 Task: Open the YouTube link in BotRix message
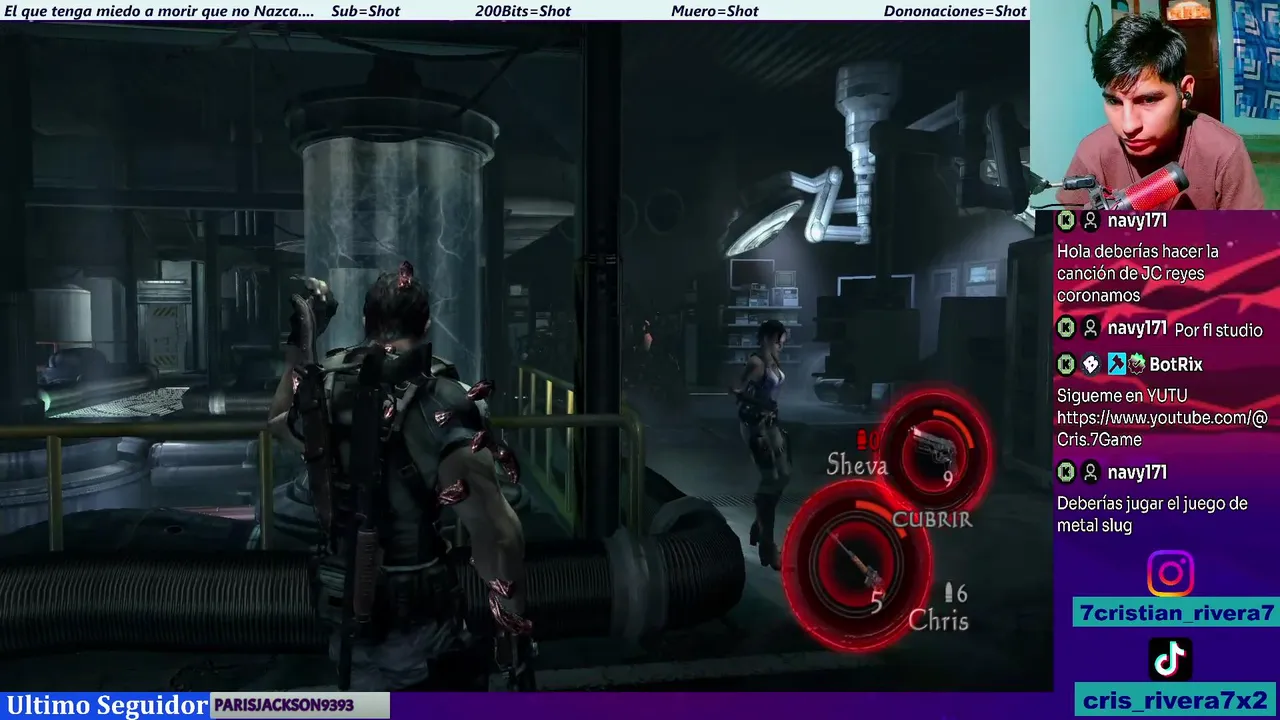(1162, 428)
